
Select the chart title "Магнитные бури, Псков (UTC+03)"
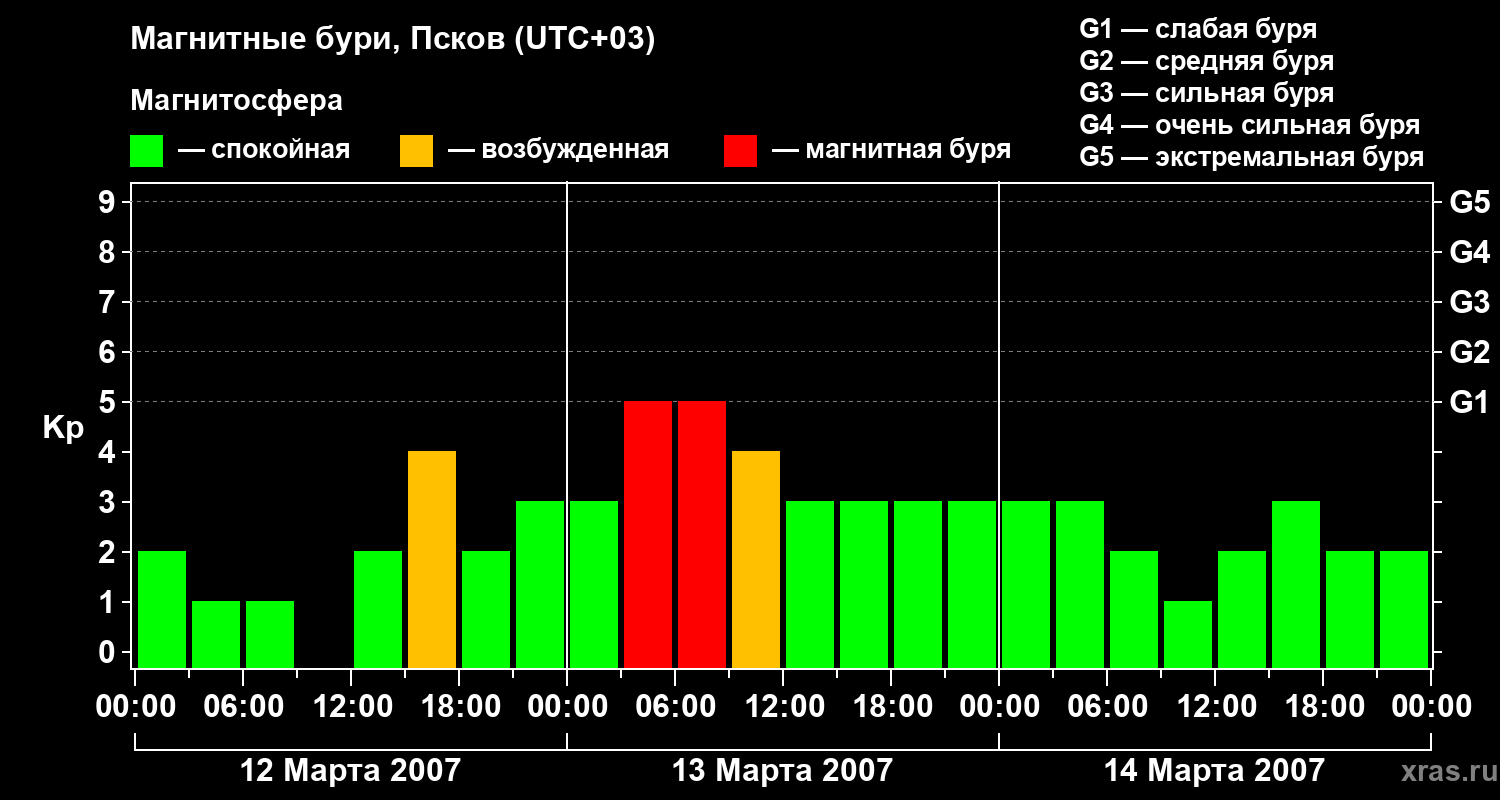[393, 40]
